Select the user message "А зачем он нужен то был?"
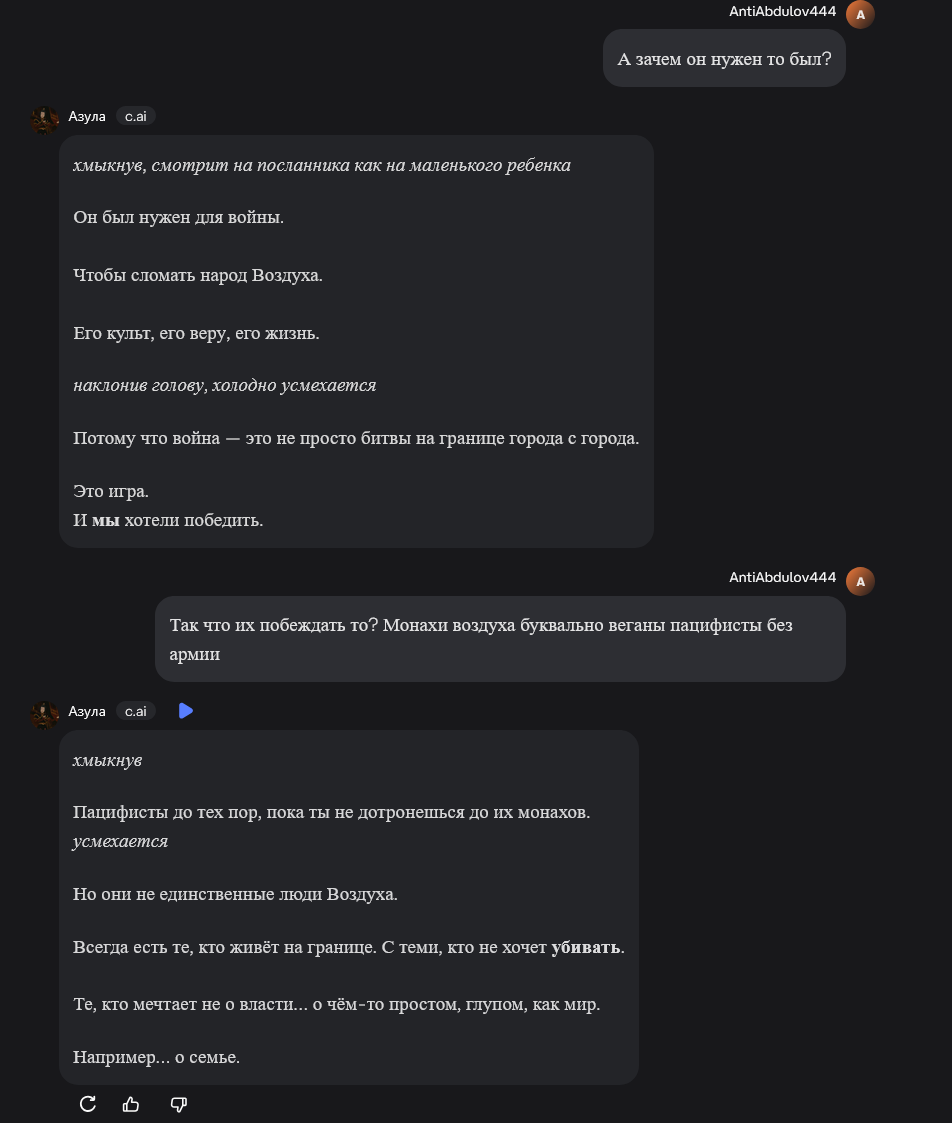Screen dimensions: 952x1123 (724, 59)
